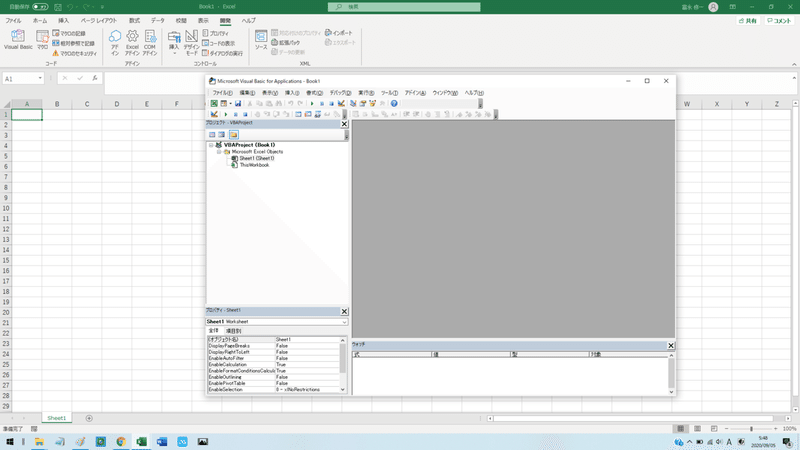
Task: Collapse Microsoft Excel Objects folder node
Action: click(x=219, y=152)
